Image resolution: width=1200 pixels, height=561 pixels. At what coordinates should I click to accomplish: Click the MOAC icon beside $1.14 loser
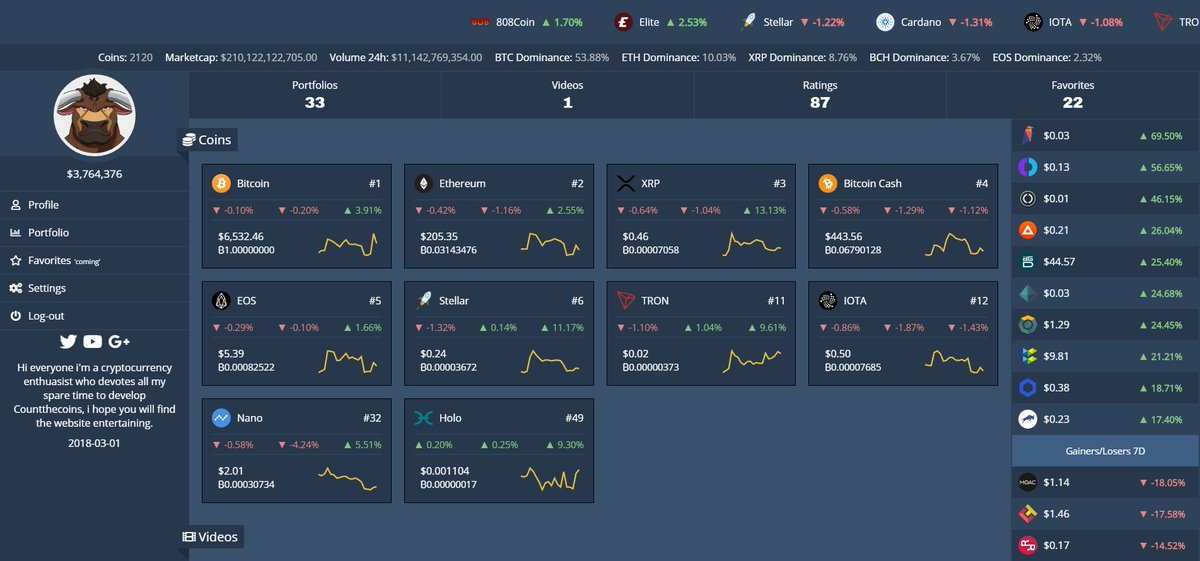[1027, 482]
